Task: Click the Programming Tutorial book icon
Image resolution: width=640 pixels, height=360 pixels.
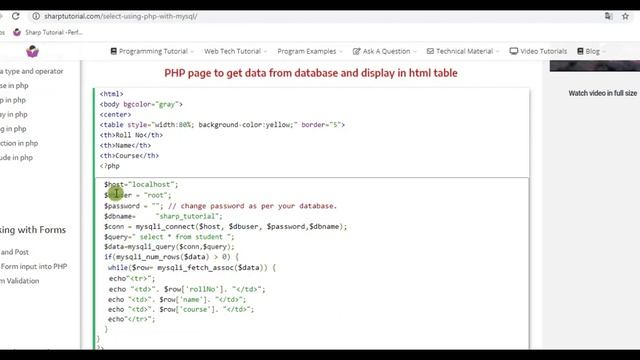Action: 113,51
